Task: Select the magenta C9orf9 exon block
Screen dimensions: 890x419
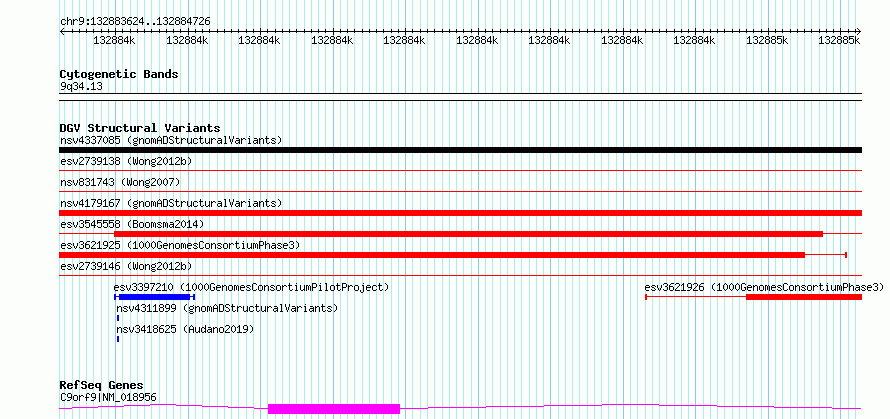Action: 334,409
